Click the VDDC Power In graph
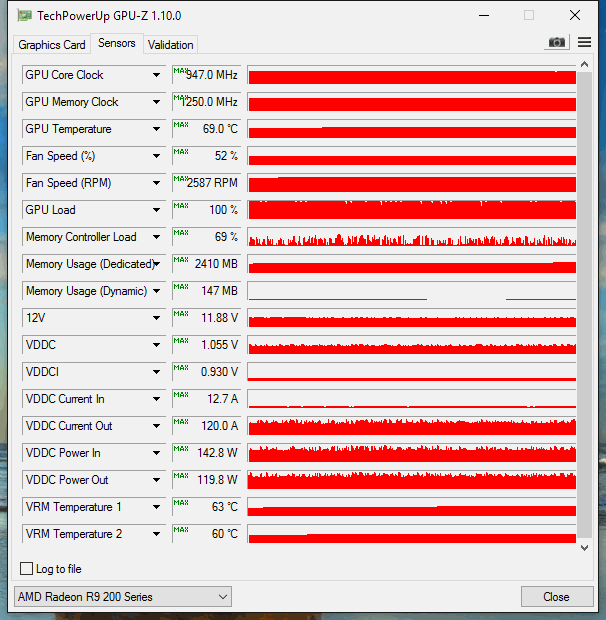 tap(412, 453)
